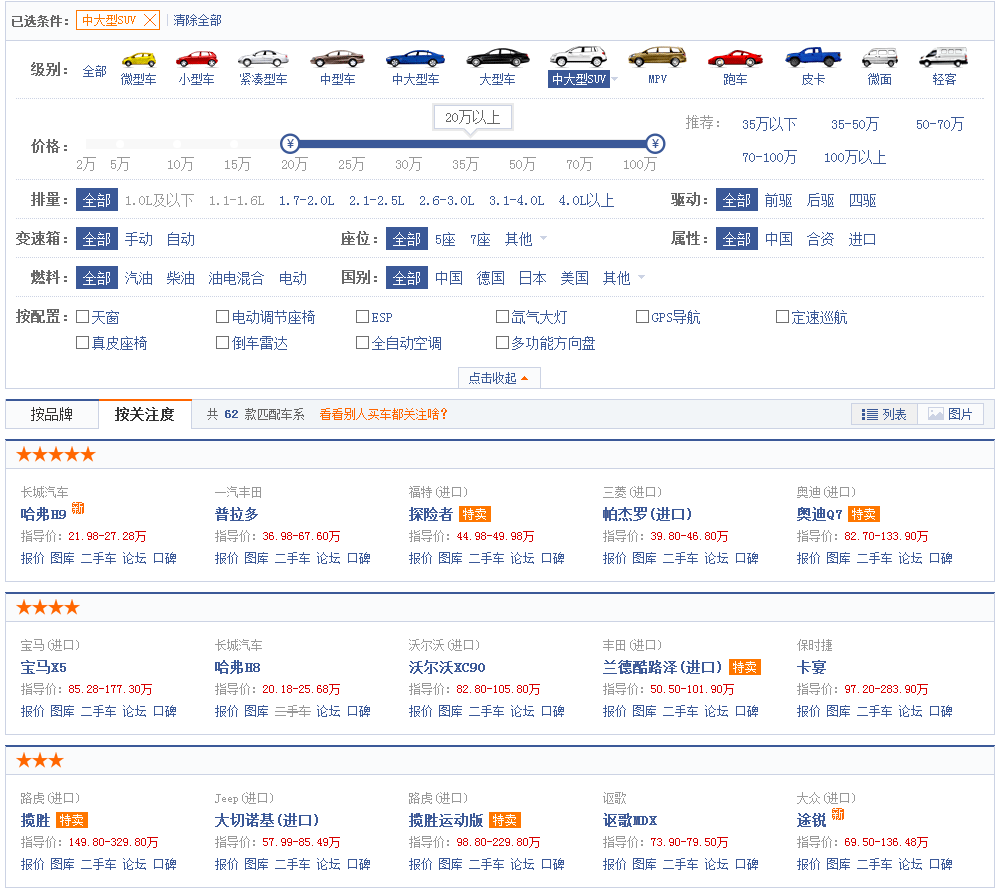Viewport: 1000px width, 890px height.
Task: Select 自动 transmission option
Action: [x=180, y=239]
